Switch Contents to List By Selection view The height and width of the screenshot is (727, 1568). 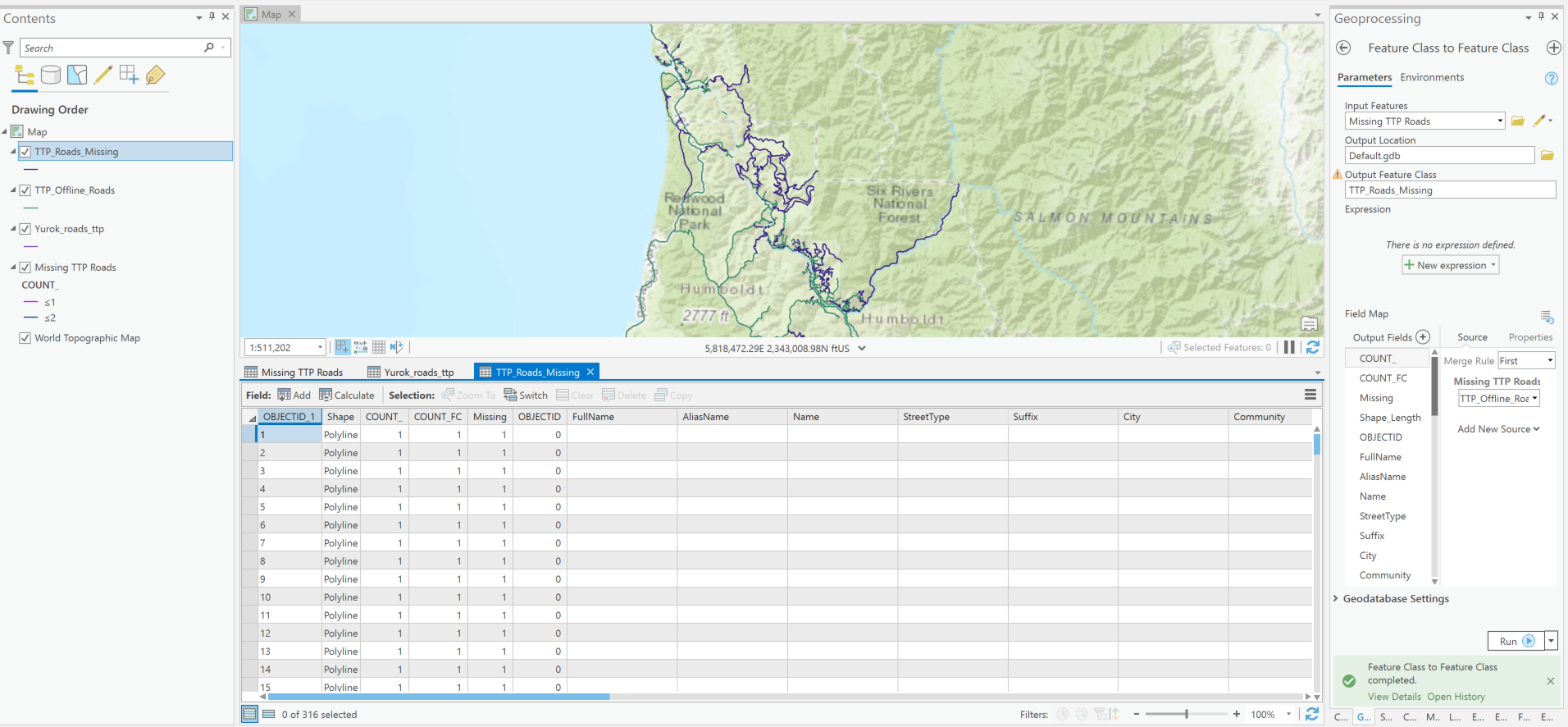click(x=77, y=75)
